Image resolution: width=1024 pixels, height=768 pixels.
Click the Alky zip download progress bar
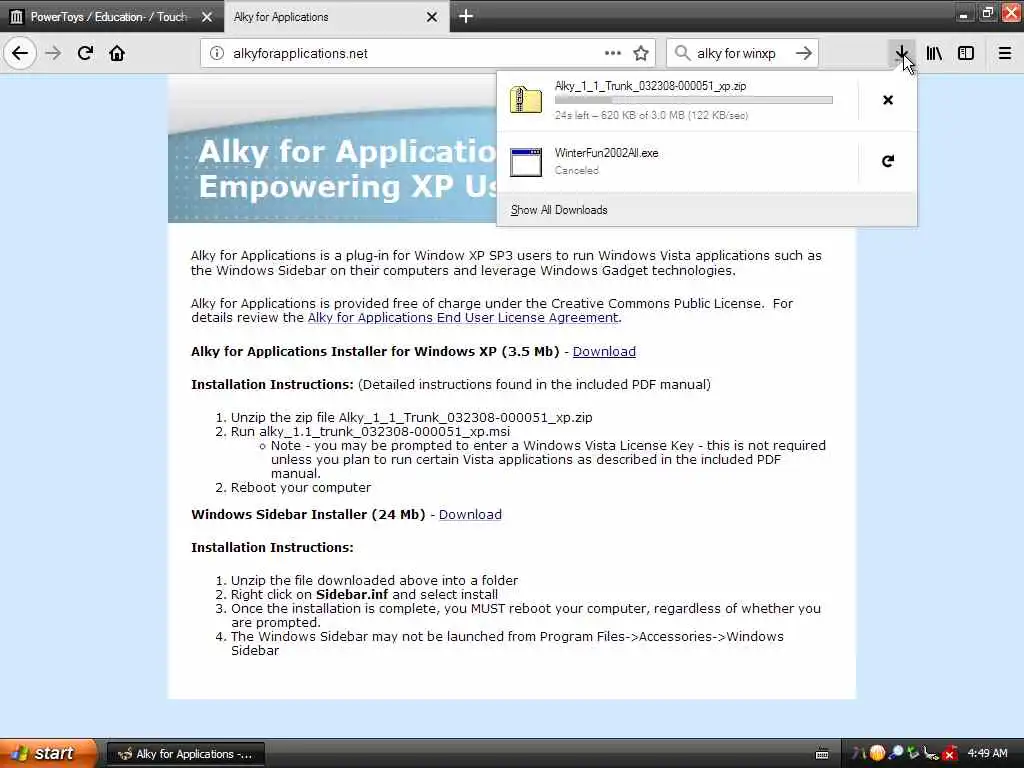coord(694,100)
